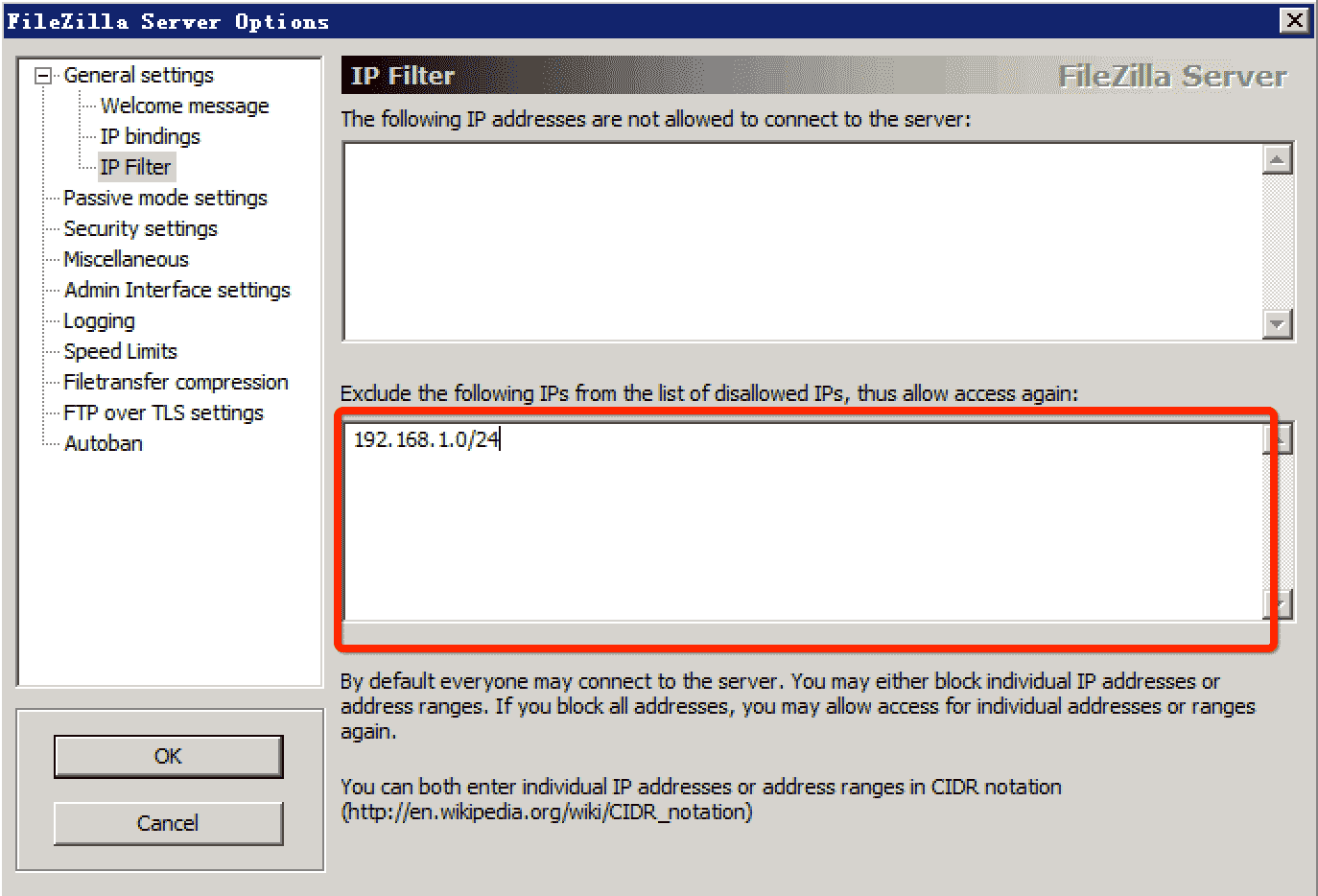The image size is (1318, 896).
Task: Open the Logging settings page
Action: 99,320
